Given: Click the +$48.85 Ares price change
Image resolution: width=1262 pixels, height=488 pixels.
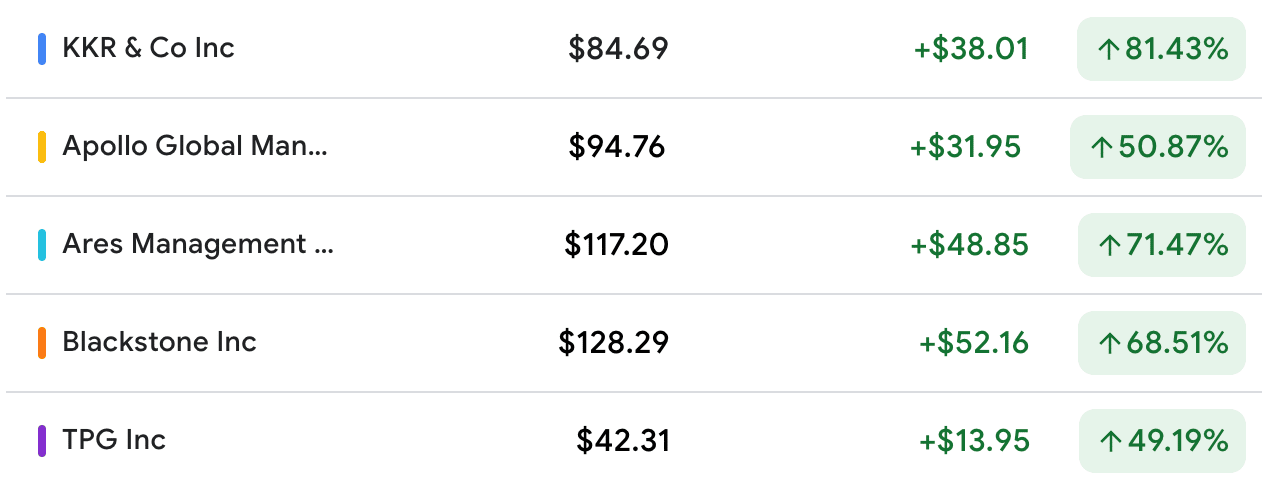Looking at the screenshot, I should point(969,245).
